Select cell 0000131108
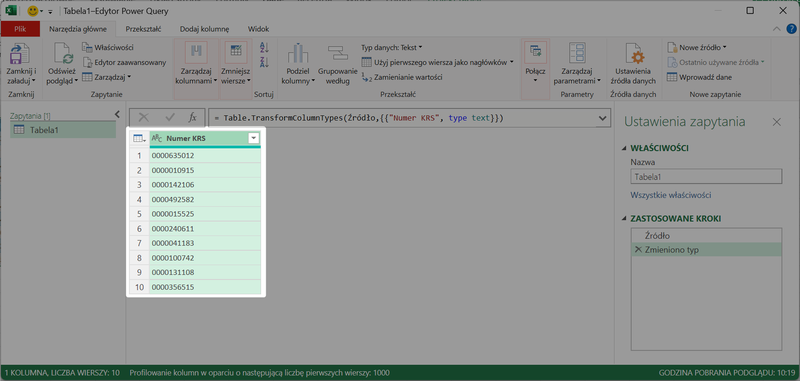The image size is (800, 381). click(205, 272)
